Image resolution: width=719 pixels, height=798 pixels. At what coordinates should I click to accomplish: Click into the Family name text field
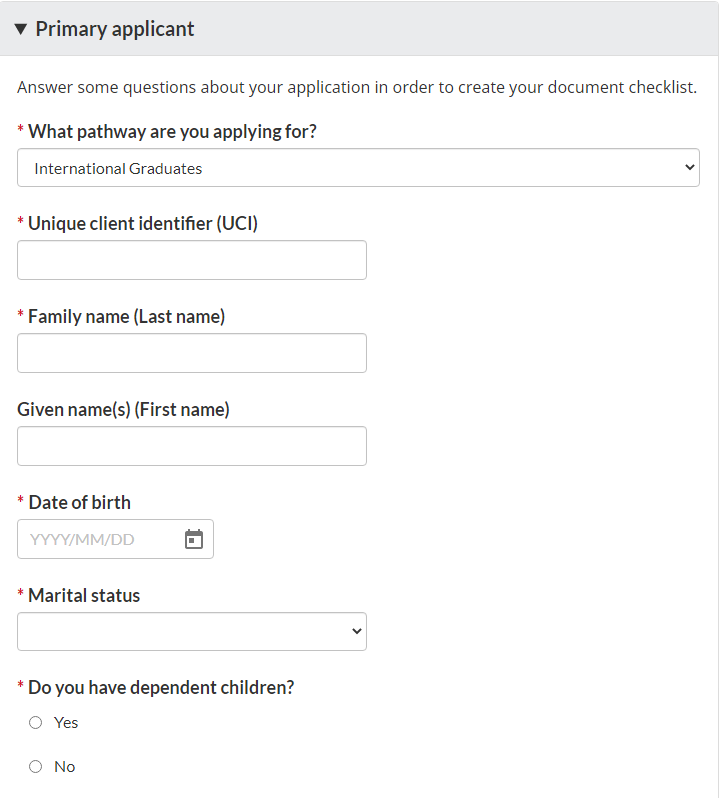(x=192, y=353)
